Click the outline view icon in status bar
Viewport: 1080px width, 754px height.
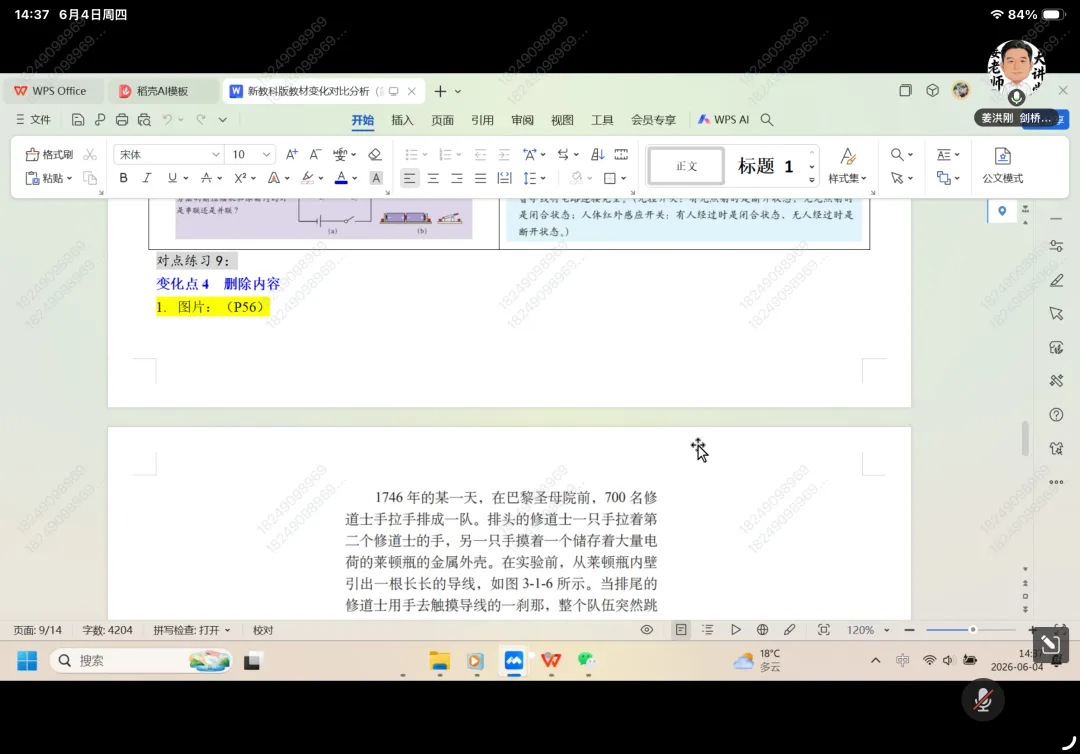(x=707, y=629)
